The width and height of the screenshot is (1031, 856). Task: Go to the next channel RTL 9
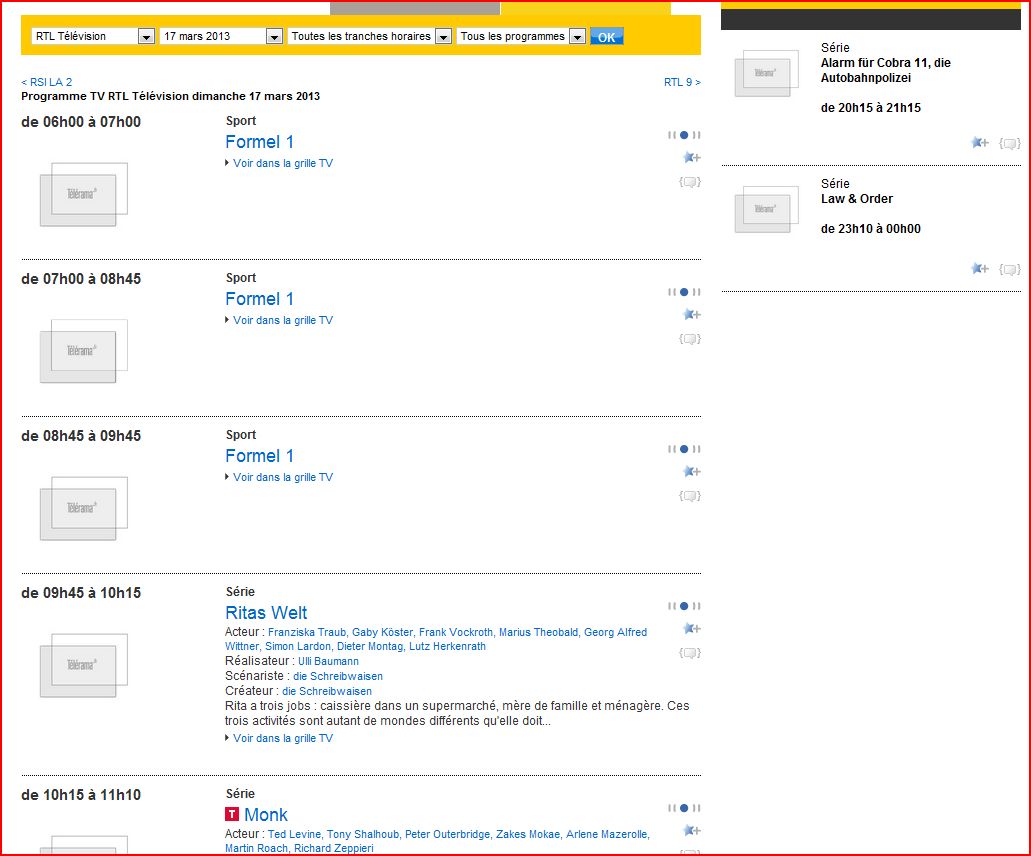pos(682,82)
